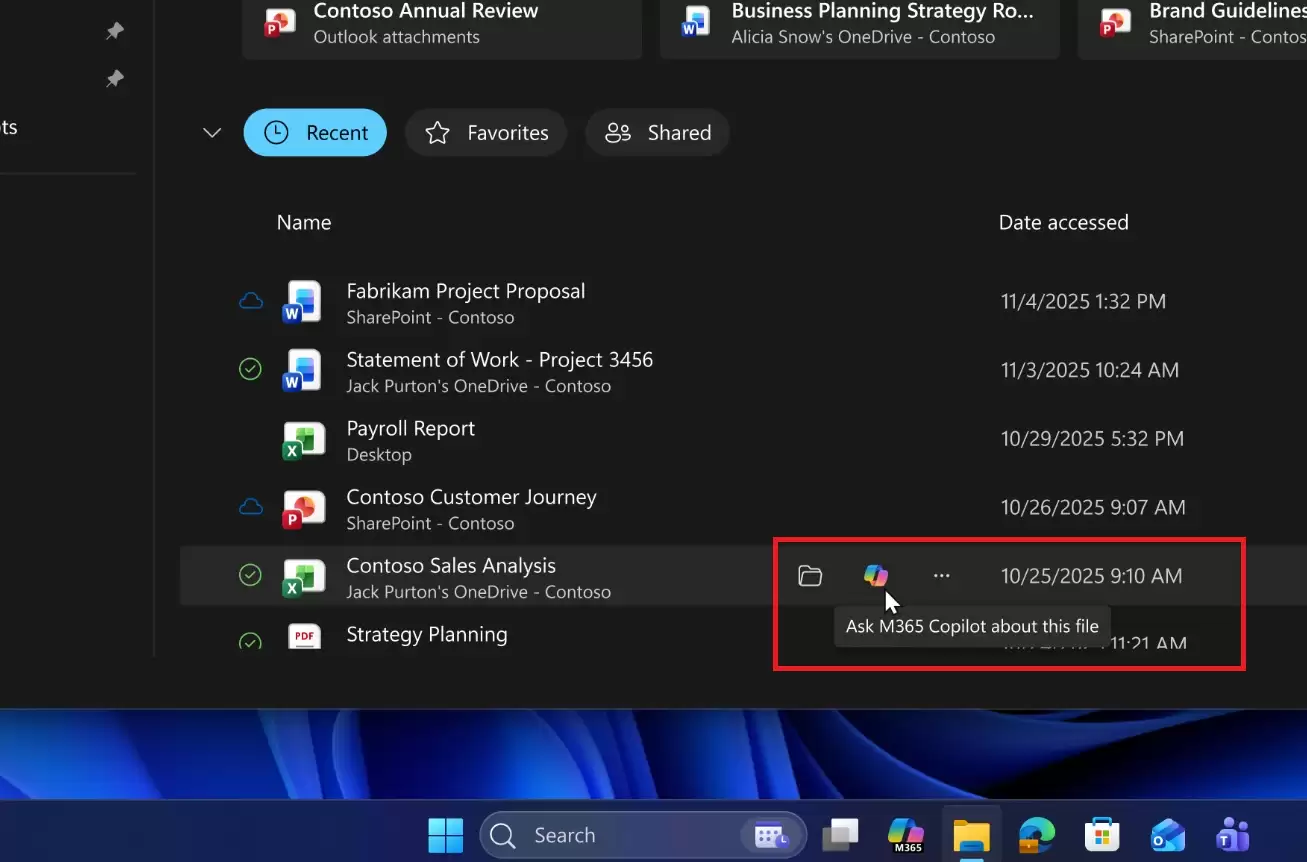The image size is (1307, 862).
Task: Open M365 Copilot from the taskbar
Action: coord(904,834)
